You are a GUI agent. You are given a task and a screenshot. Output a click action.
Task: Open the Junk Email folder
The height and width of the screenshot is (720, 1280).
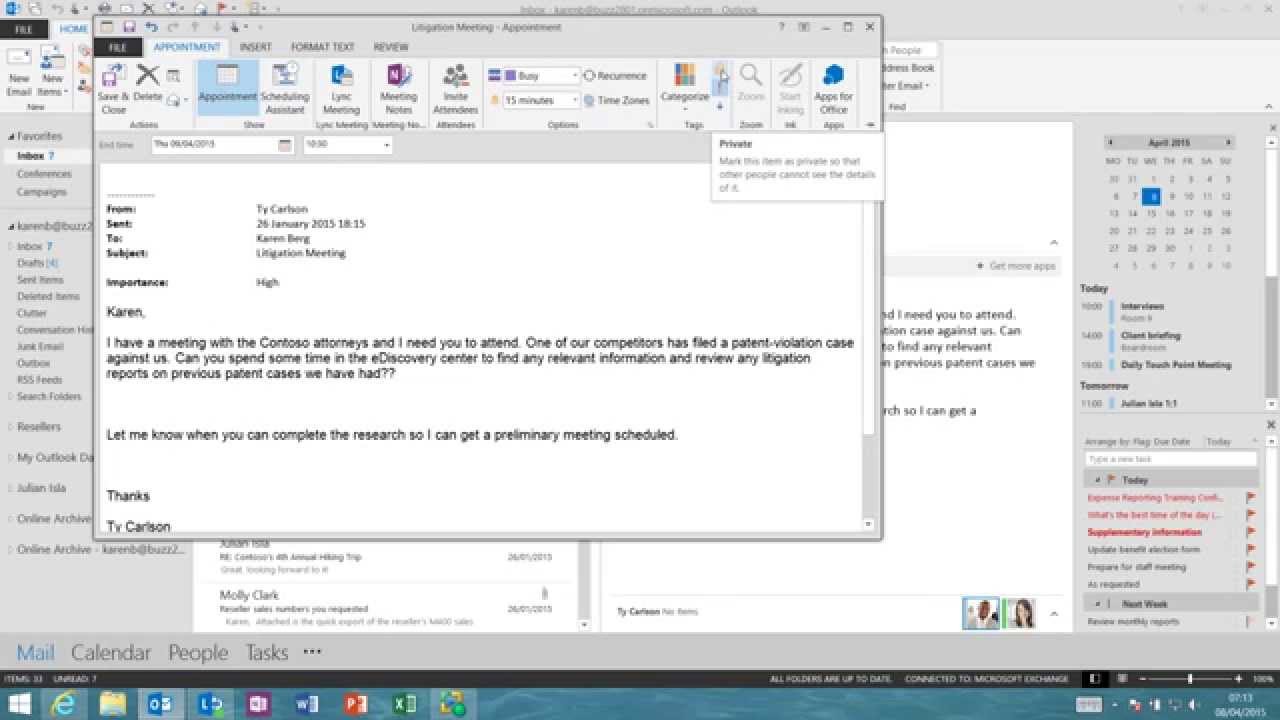click(x=40, y=347)
